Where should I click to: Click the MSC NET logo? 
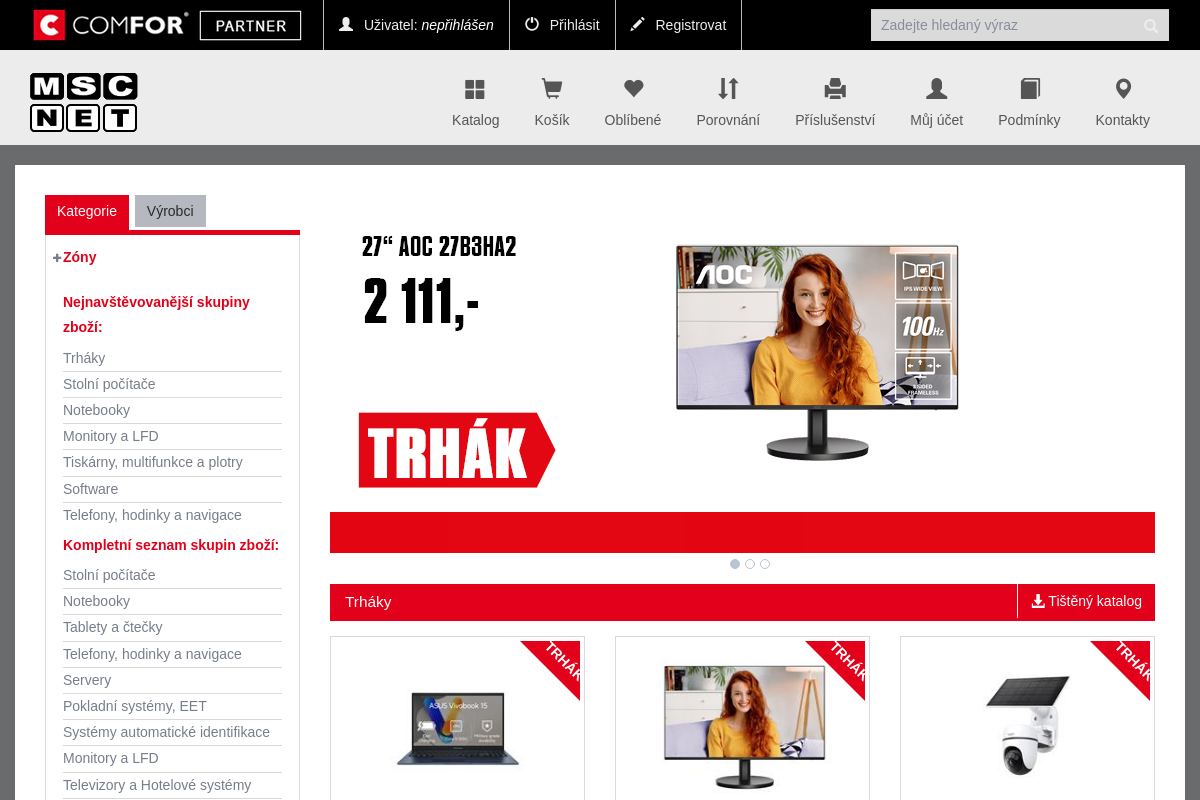click(x=83, y=102)
